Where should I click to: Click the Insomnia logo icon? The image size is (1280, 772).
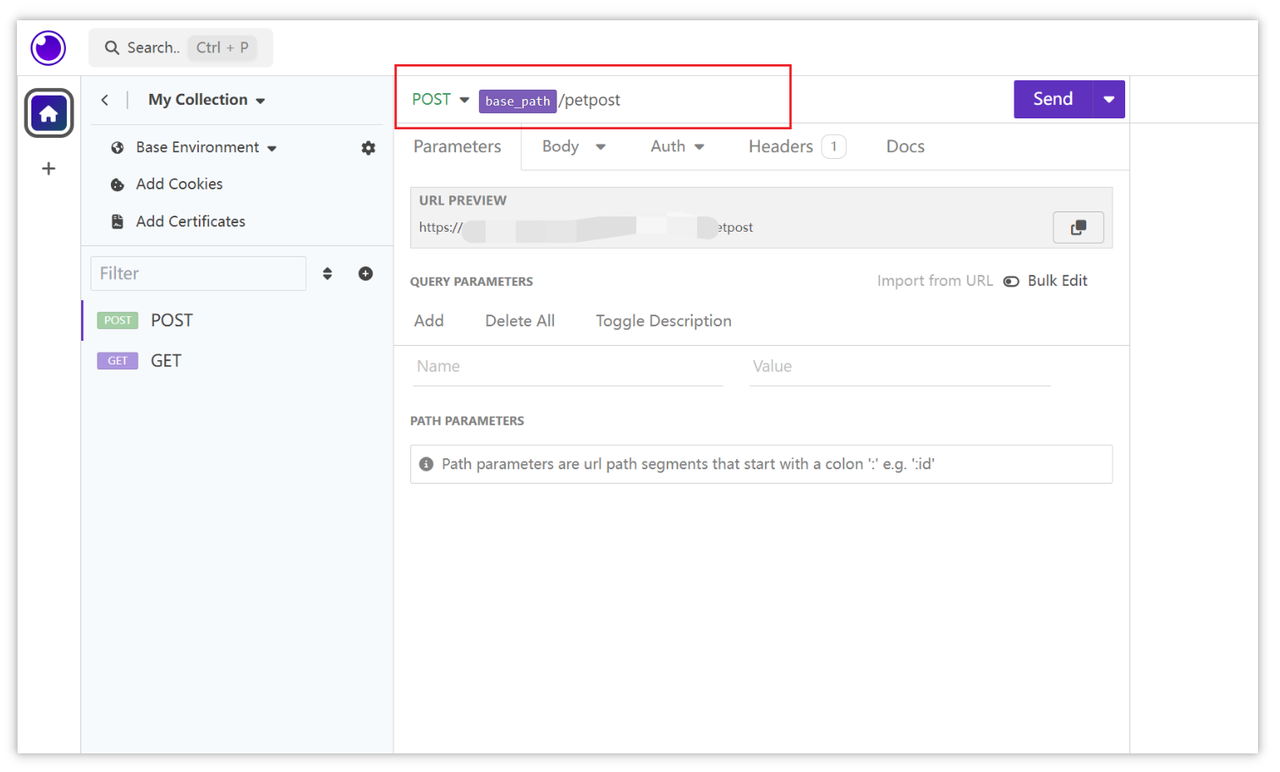[48, 47]
